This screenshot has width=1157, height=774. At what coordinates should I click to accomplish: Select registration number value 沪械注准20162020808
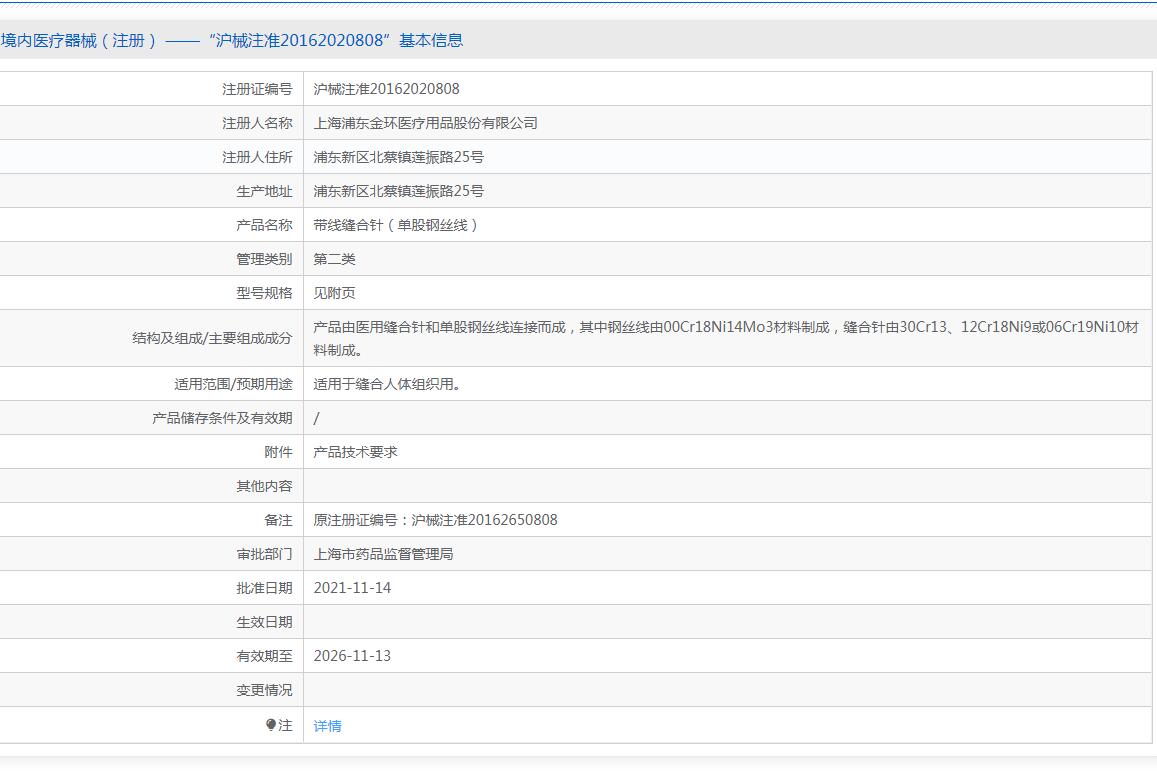[x=386, y=89]
